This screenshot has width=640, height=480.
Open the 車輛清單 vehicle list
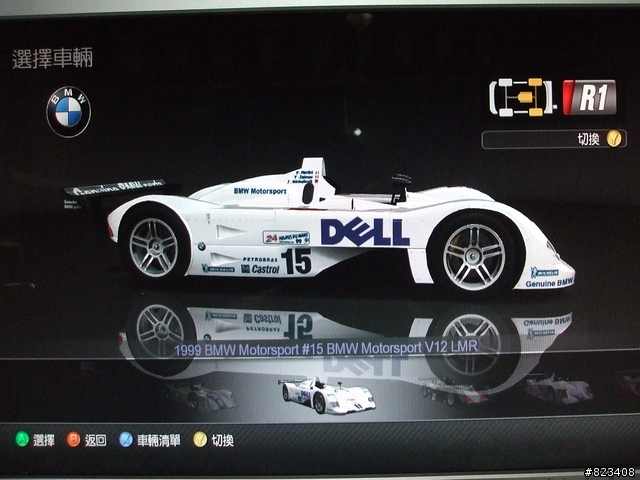tap(159, 440)
